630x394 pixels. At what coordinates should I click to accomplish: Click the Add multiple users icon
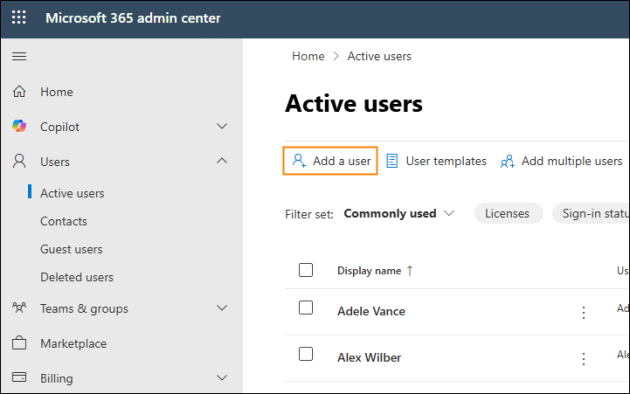tap(507, 161)
